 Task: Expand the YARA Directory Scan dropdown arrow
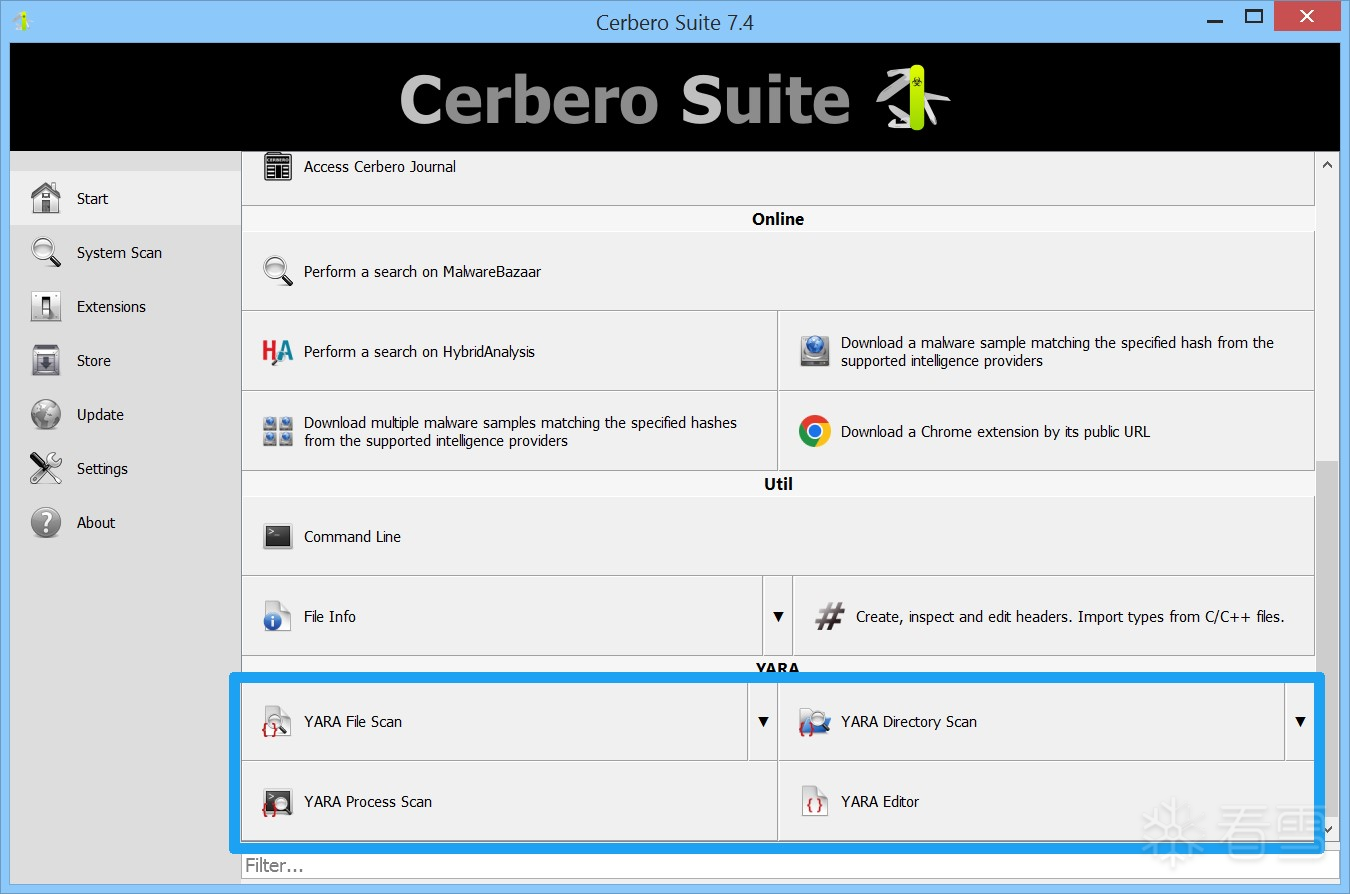[1300, 721]
